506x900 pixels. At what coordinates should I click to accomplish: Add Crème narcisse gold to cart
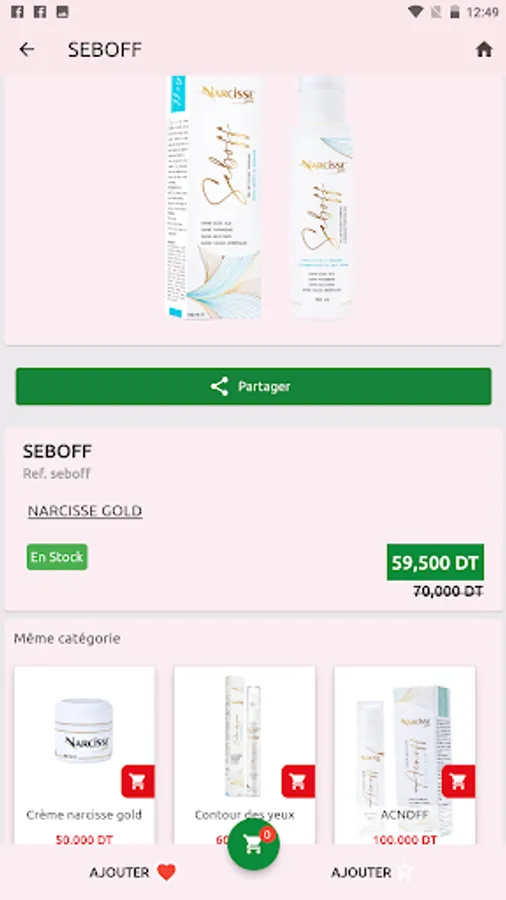(x=138, y=781)
